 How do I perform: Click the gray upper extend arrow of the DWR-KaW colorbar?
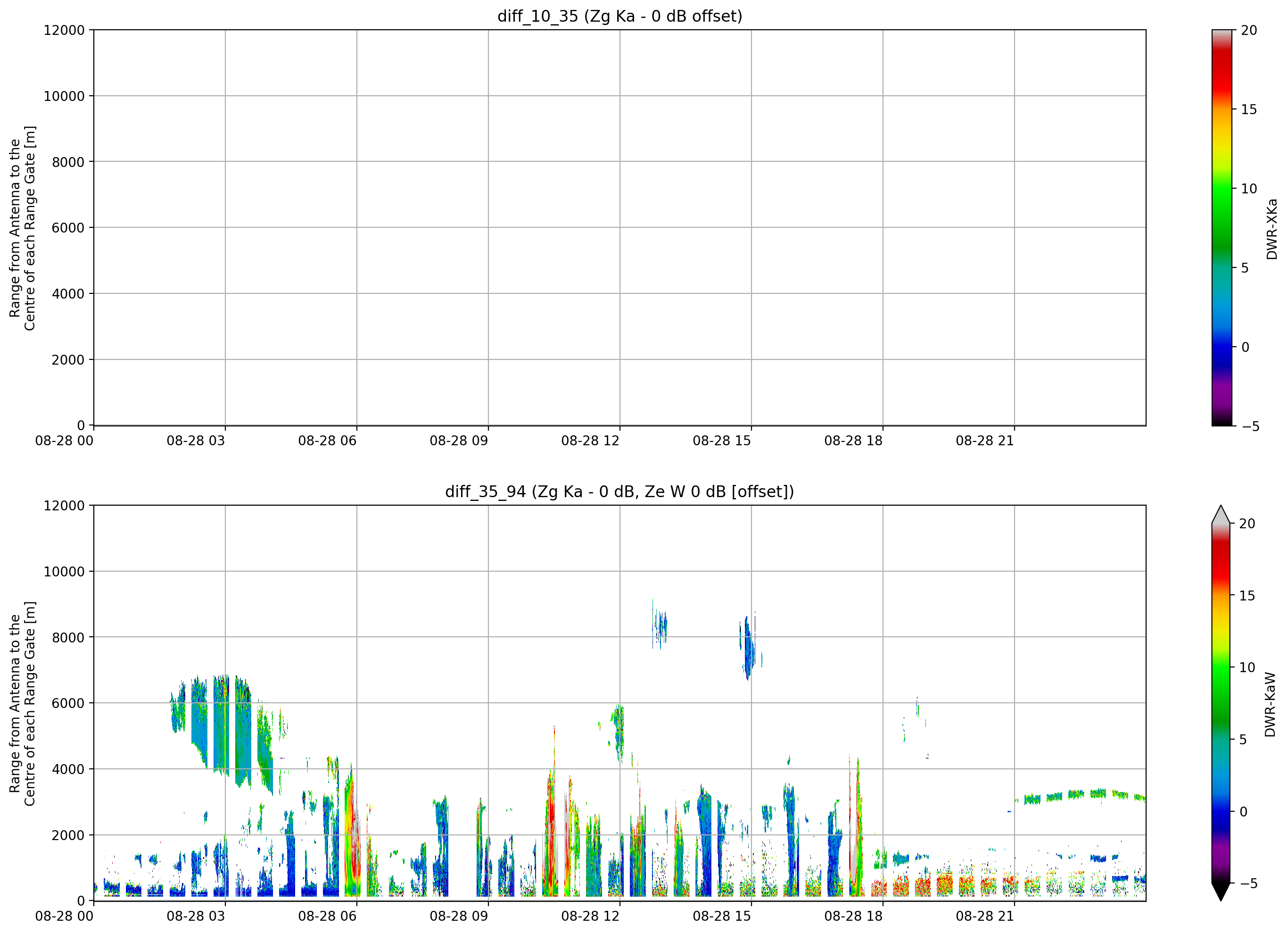click(x=1221, y=514)
